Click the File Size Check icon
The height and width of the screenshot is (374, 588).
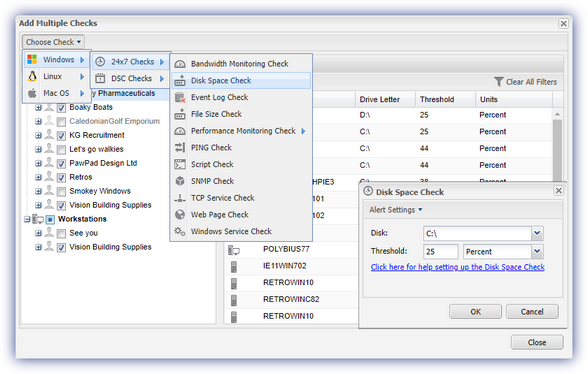coord(180,114)
